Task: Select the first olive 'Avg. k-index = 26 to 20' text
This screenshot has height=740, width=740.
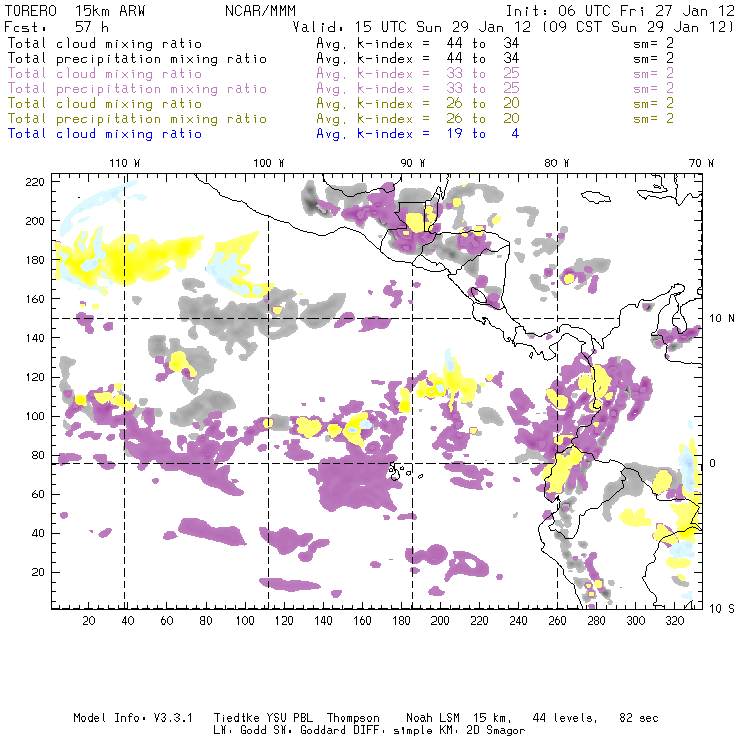Action: 418,103
